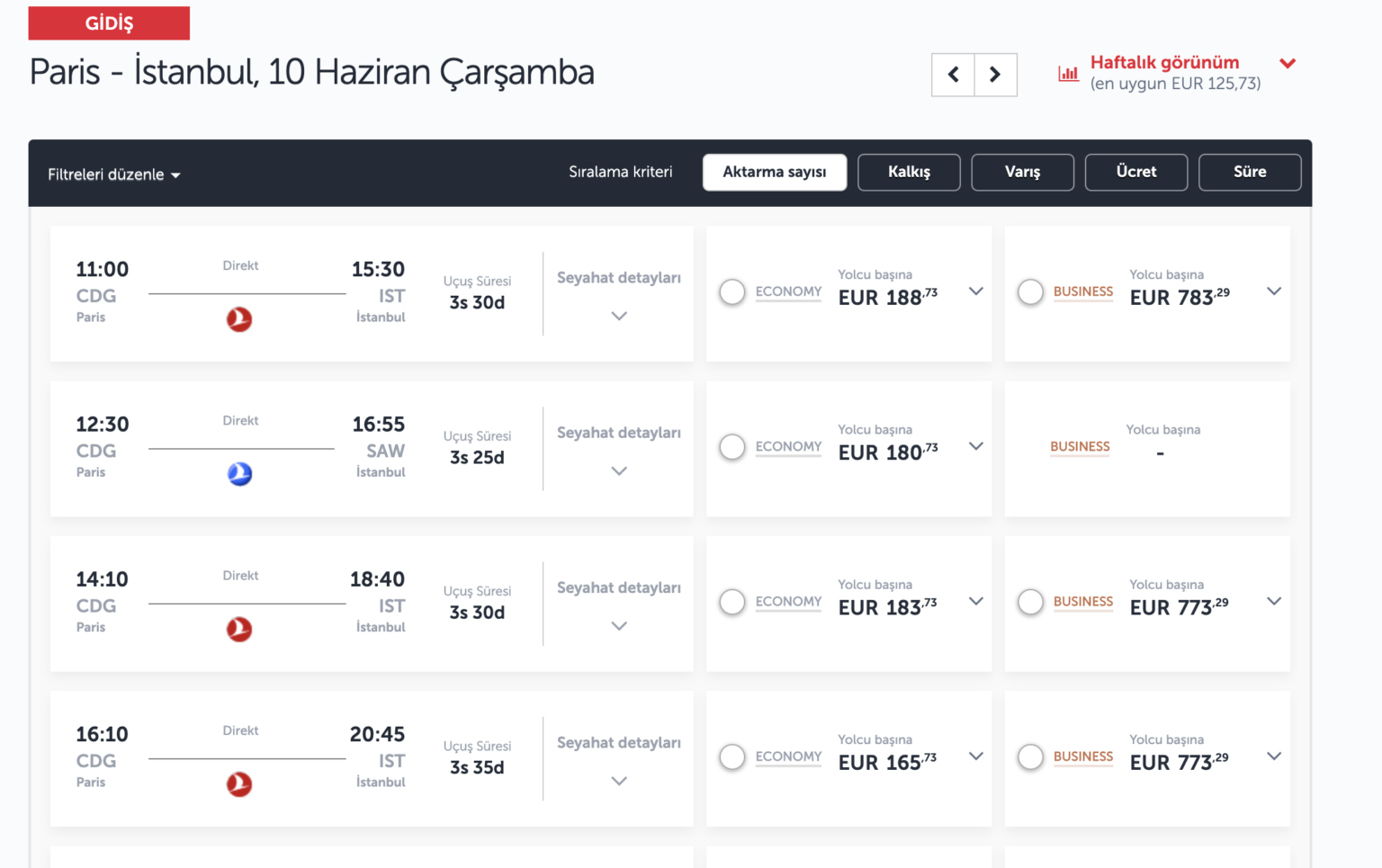This screenshot has height=868, width=1382.
Task: Expand the Haftalık görünüm red chevron
Action: click(x=1288, y=63)
